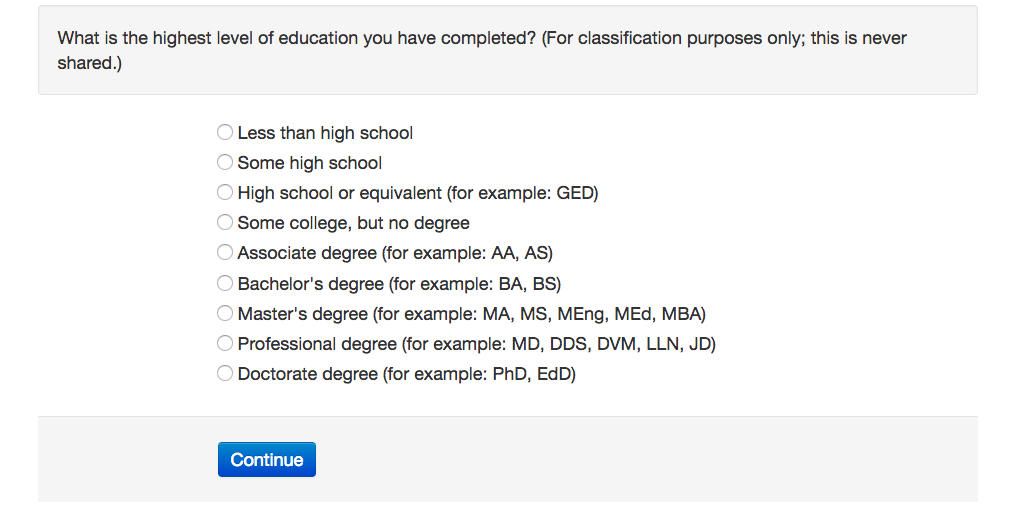Click the 'MA, MS, MEng, MEd, MBA' label
Screen dimensions: 1022x532
tap(593, 314)
